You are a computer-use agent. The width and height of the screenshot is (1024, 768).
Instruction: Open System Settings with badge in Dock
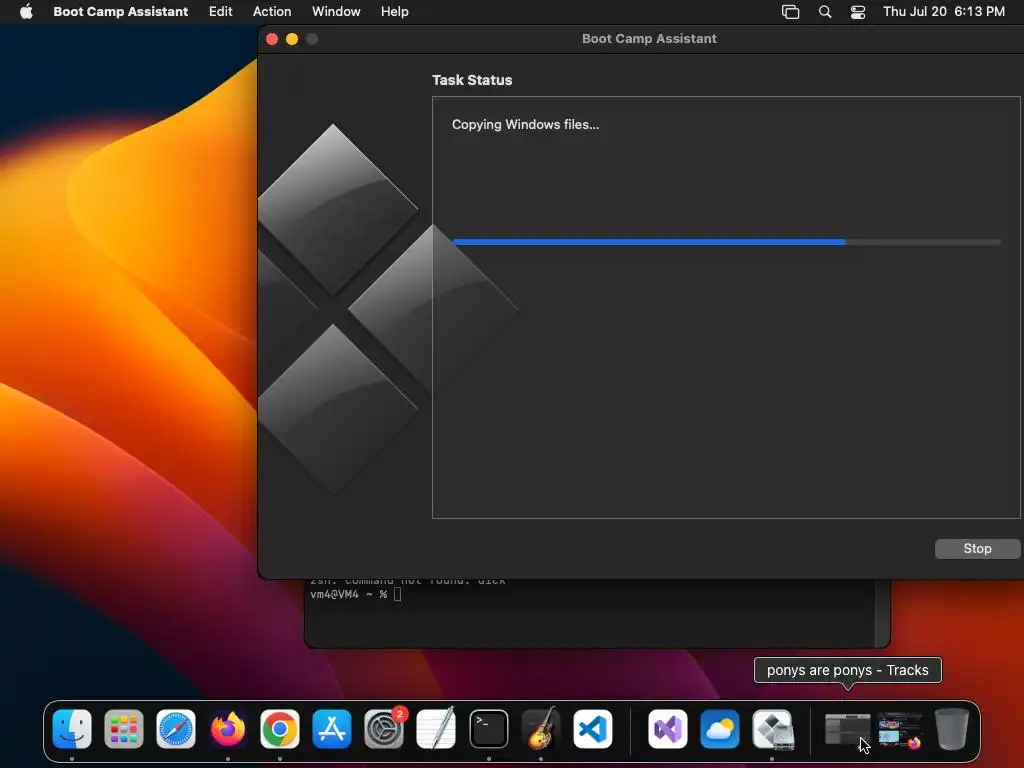pos(384,729)
